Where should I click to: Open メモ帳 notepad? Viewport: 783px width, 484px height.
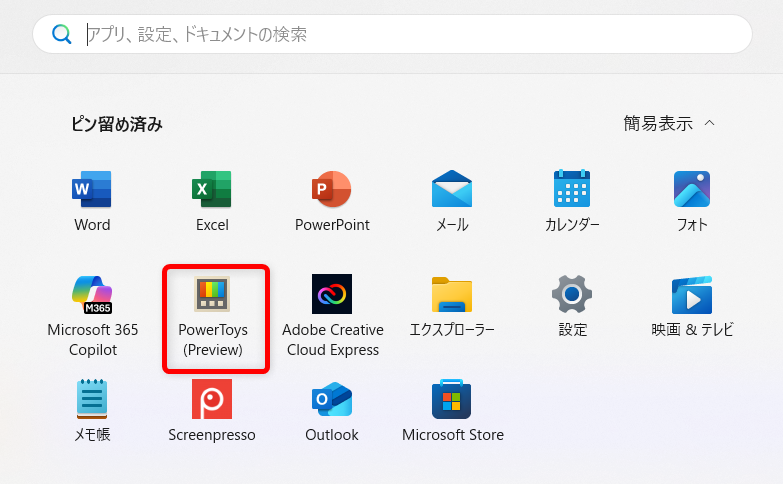coord(92,411)
